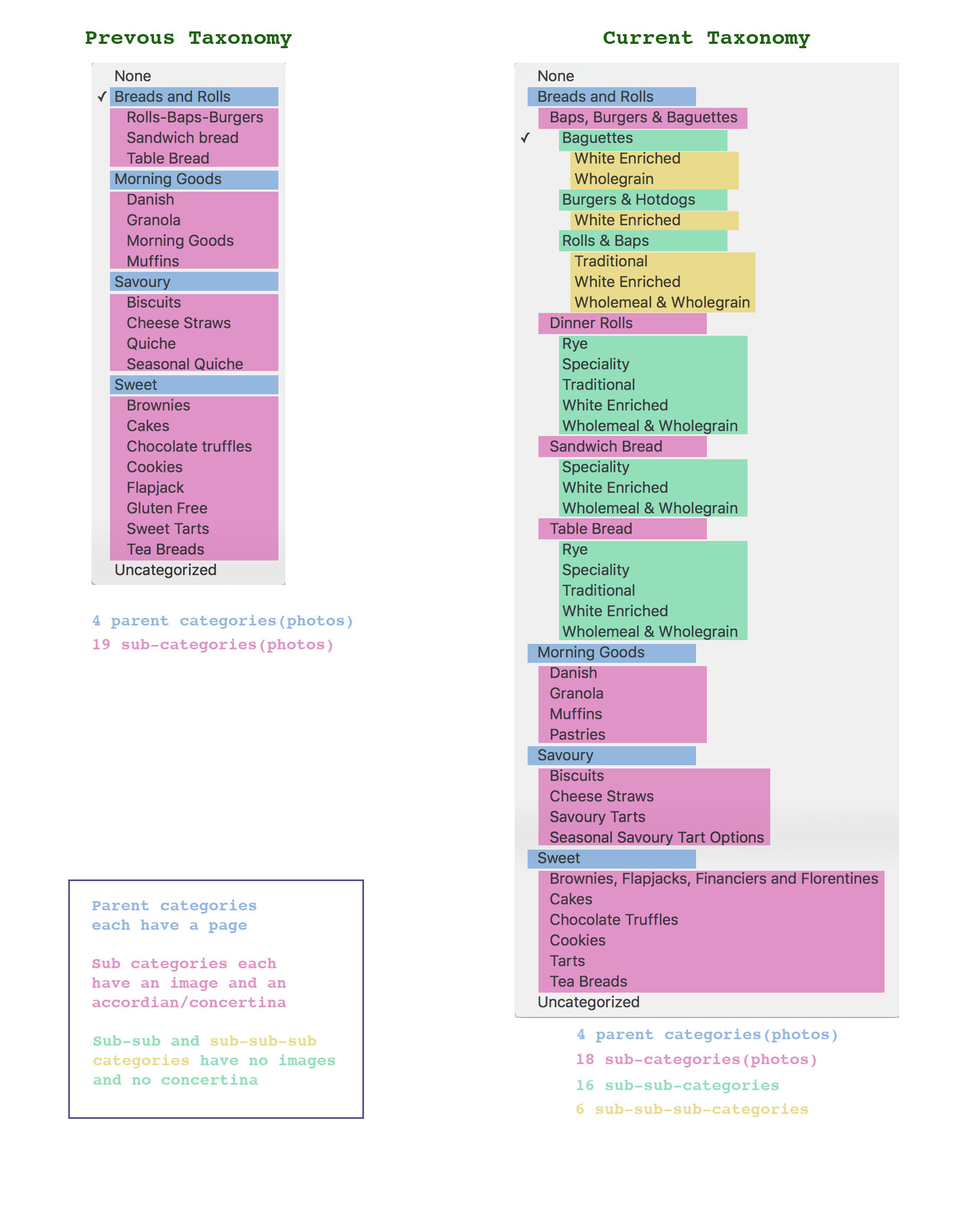Image resolution: width=975 pixels, height=1232 pixels.
Task: Select 'Wholemeal & Wholegrain' under Rolls & Baps
Action: pyautogui.click(x=662, y=302)
